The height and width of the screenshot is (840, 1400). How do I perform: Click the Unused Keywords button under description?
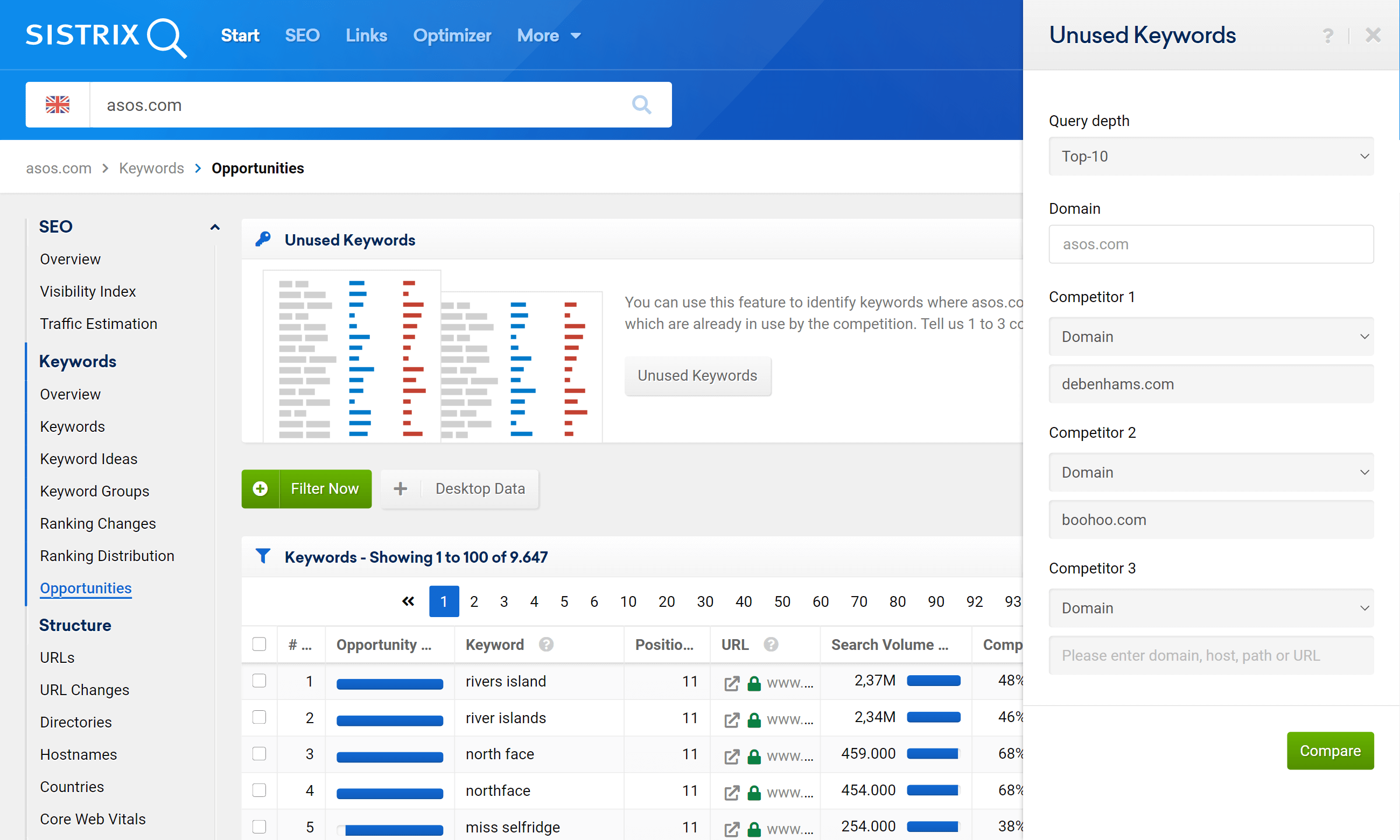point(697,375)
